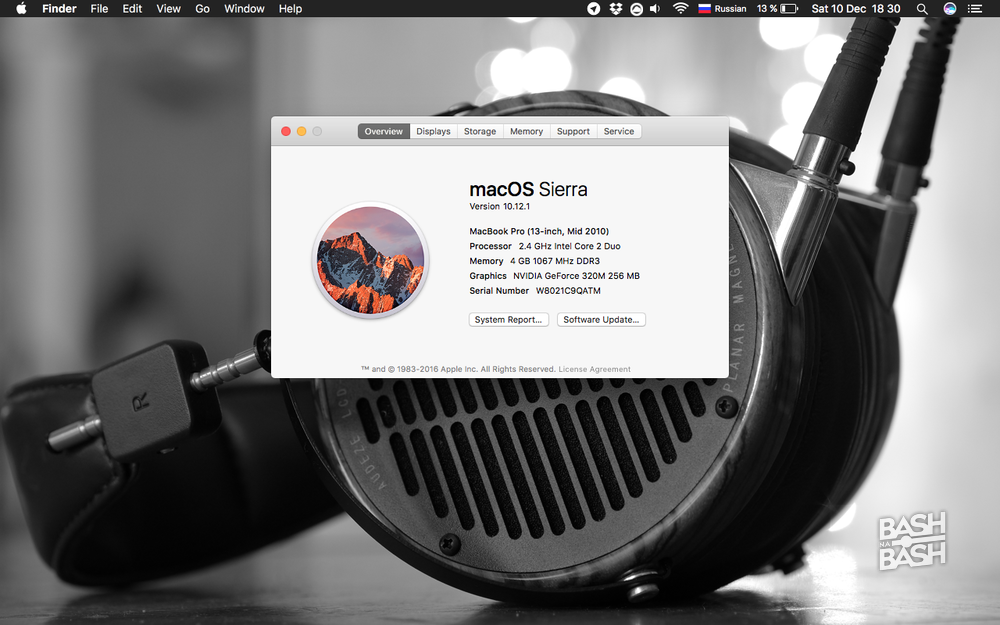Click MacBook Pro (13-inch, Mid 2010) text
Viewport: 1000px width, 625px height.
coord(539,232)
